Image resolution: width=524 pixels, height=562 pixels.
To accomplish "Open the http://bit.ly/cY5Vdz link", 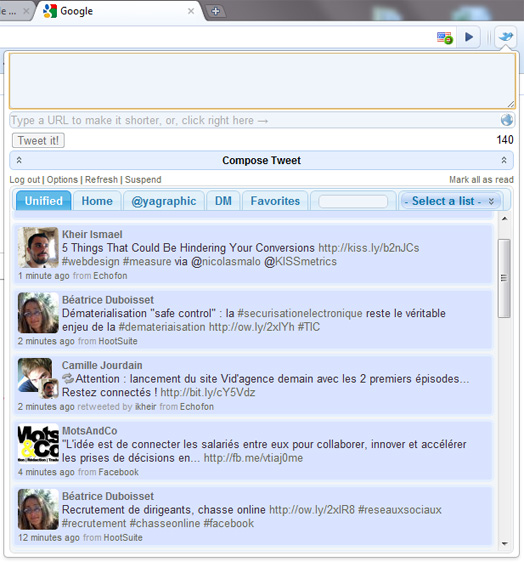I will (x=208, y=392).
